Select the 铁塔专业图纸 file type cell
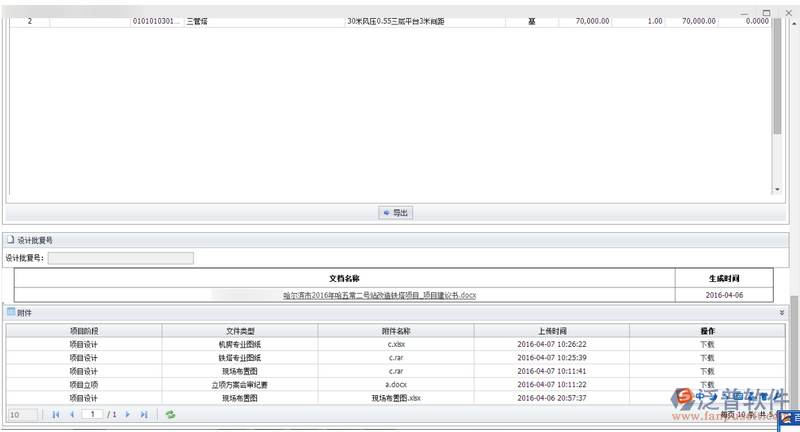 pos(240,358)
